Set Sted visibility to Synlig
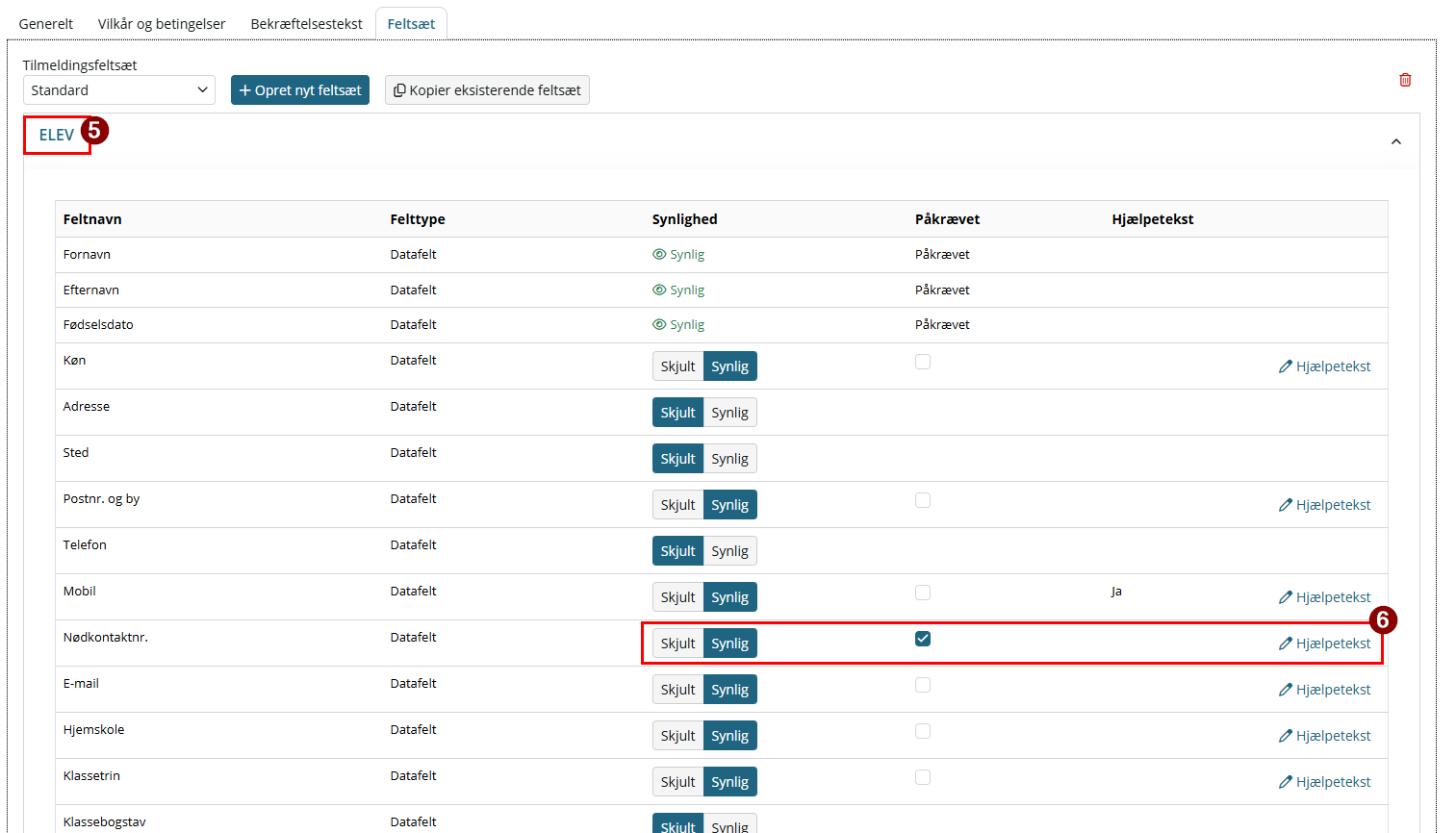Screen dimensions: 1456x833 pos(730,459)
